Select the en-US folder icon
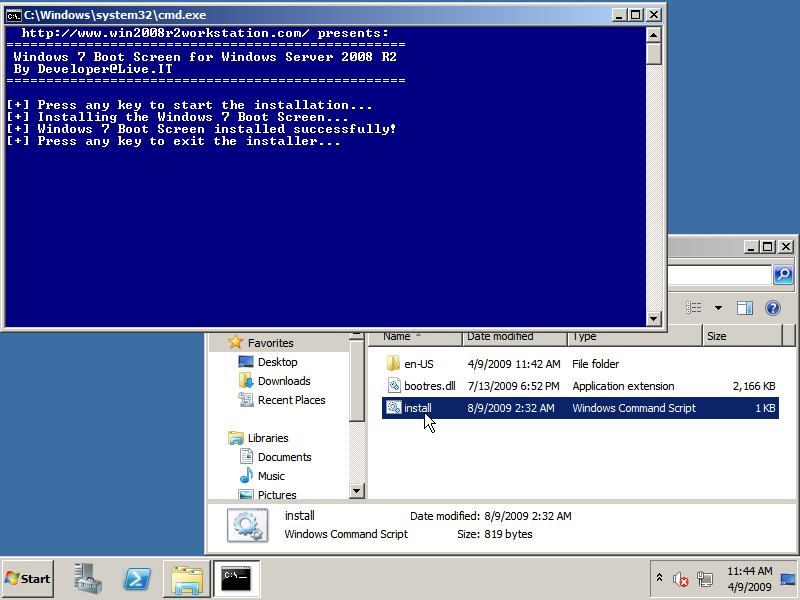 click(x=393, y=364)
